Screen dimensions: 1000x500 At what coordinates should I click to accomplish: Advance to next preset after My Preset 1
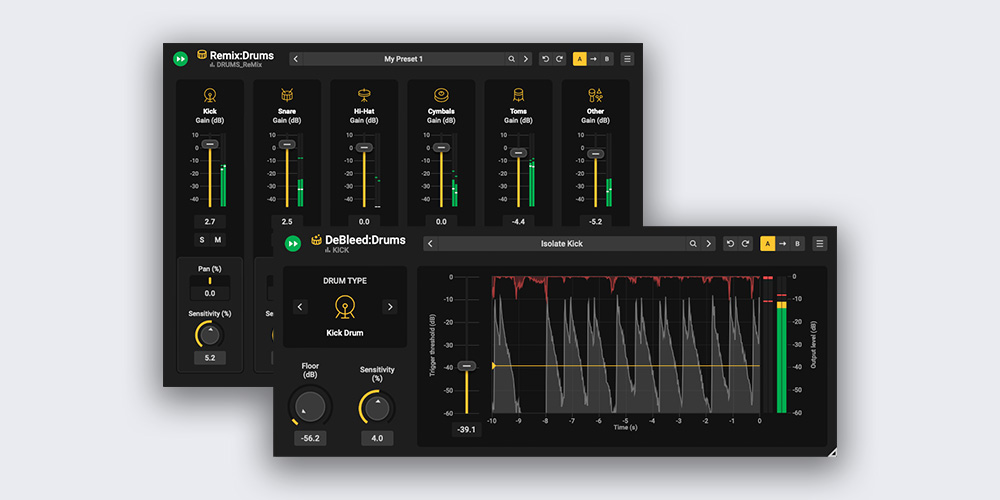pos(525,59)
